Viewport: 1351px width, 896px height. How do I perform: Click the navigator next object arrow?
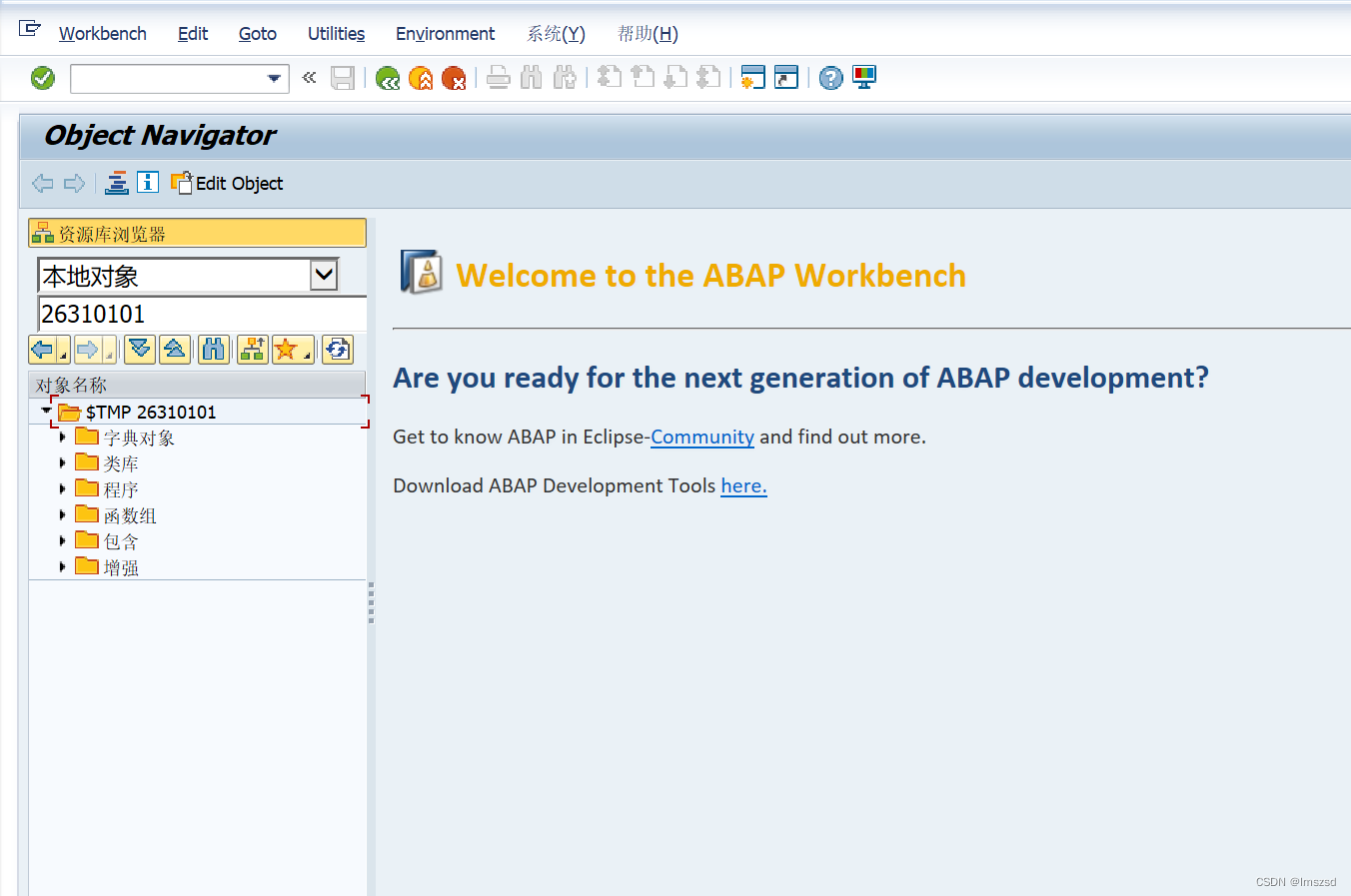pos(88,350)
